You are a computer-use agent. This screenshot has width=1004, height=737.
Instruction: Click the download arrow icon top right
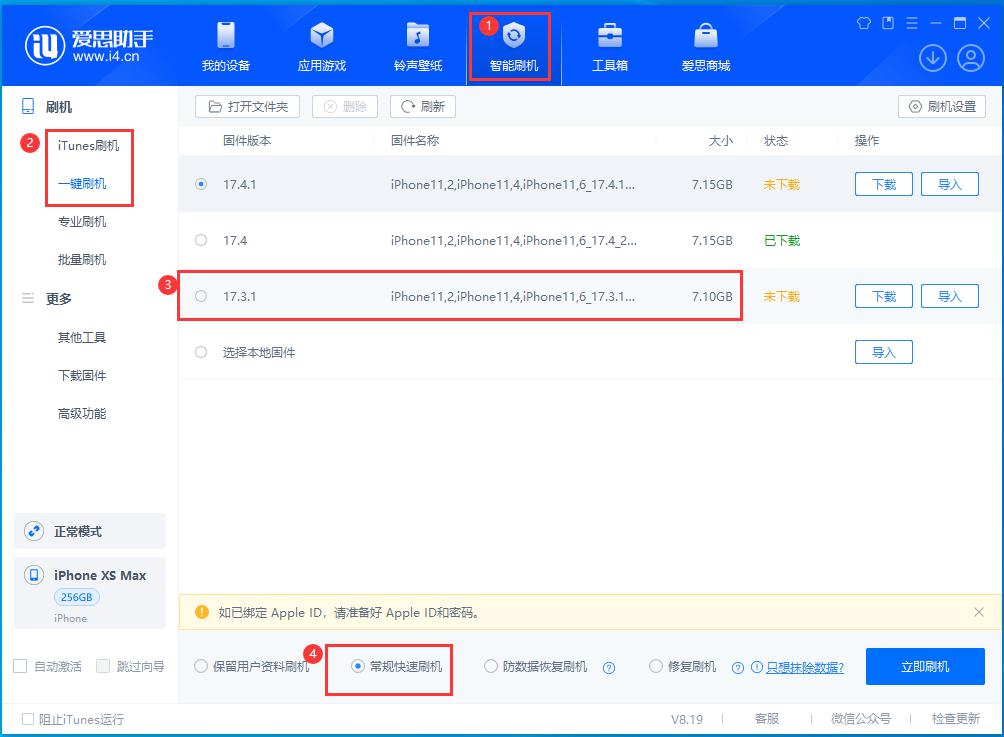(932, 58)
